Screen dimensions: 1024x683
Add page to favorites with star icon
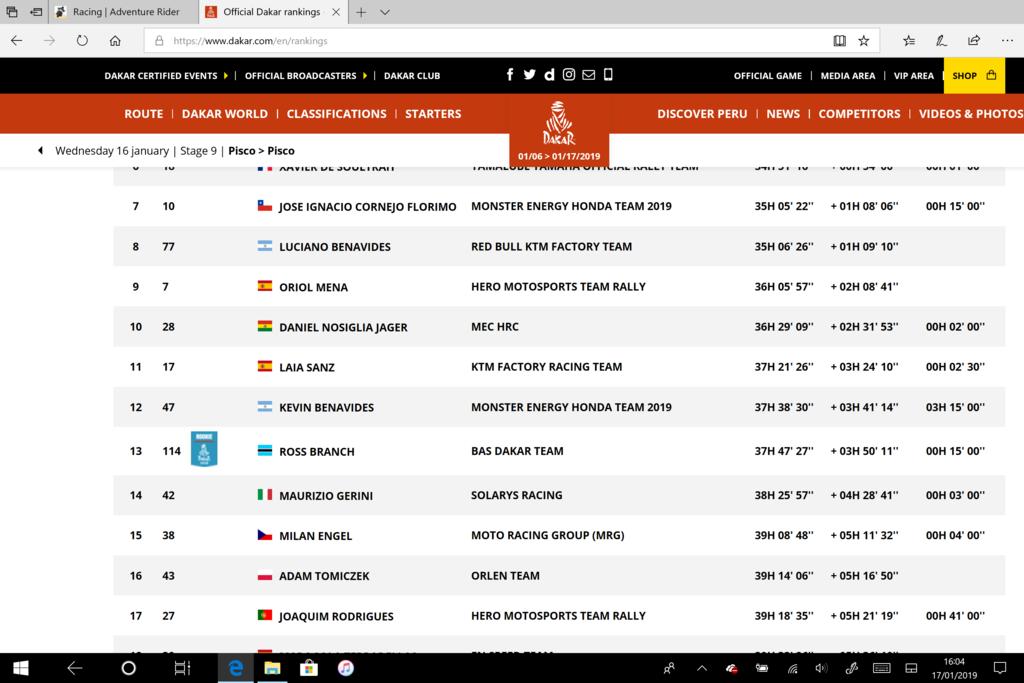863,40
